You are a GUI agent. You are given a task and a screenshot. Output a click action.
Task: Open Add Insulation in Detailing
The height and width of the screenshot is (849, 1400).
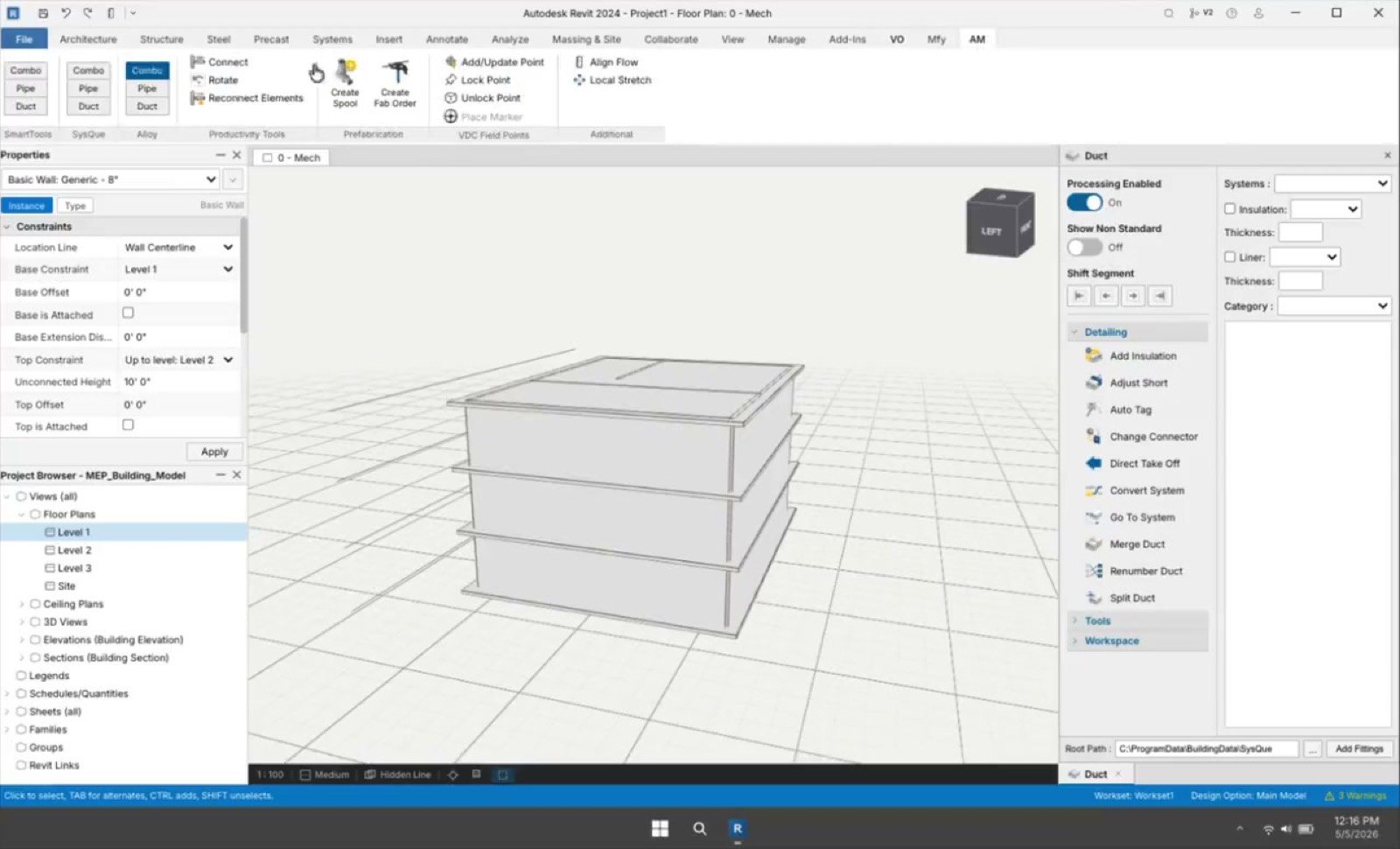[x=1131, y=355]
